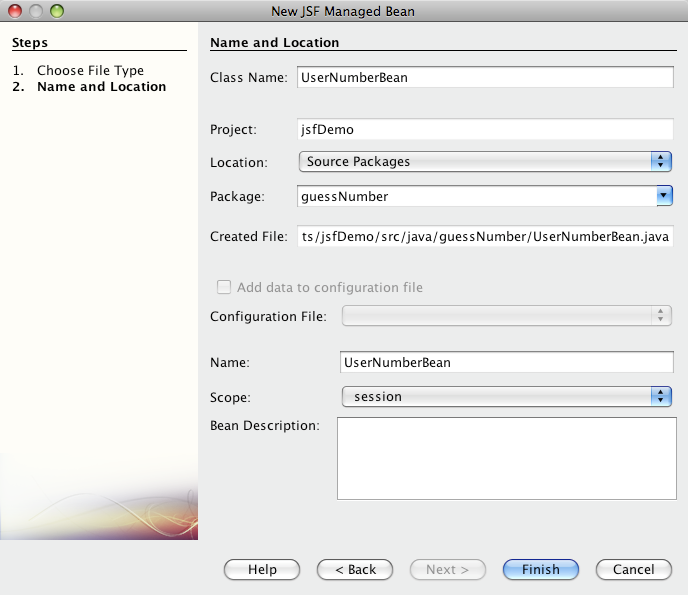Expand the Package combo box arrow
Image resolution: width=688 pixels, height=595 pixels.
(x=664, y=197)
